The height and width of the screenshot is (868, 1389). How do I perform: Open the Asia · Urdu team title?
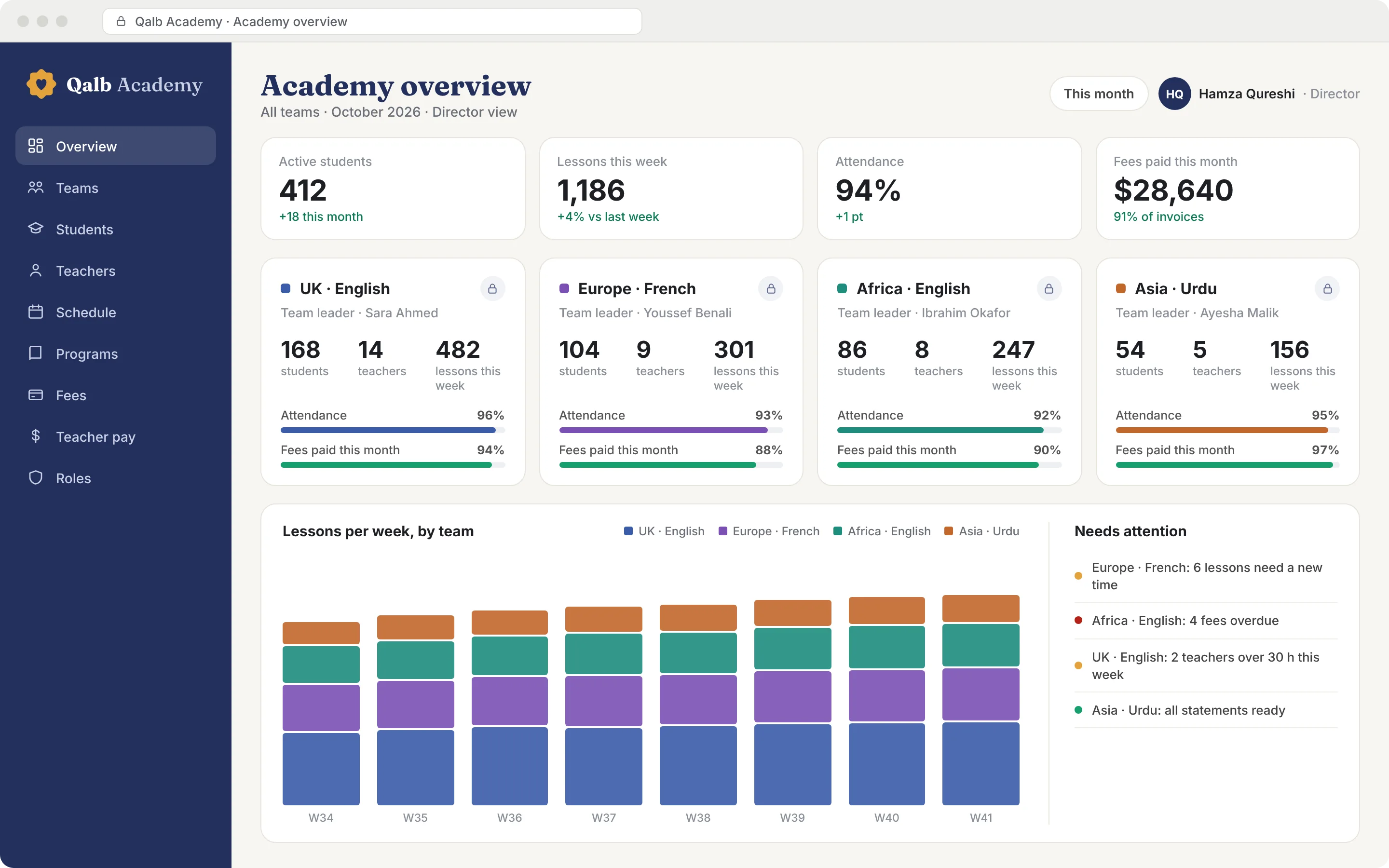click(1175, 289)
